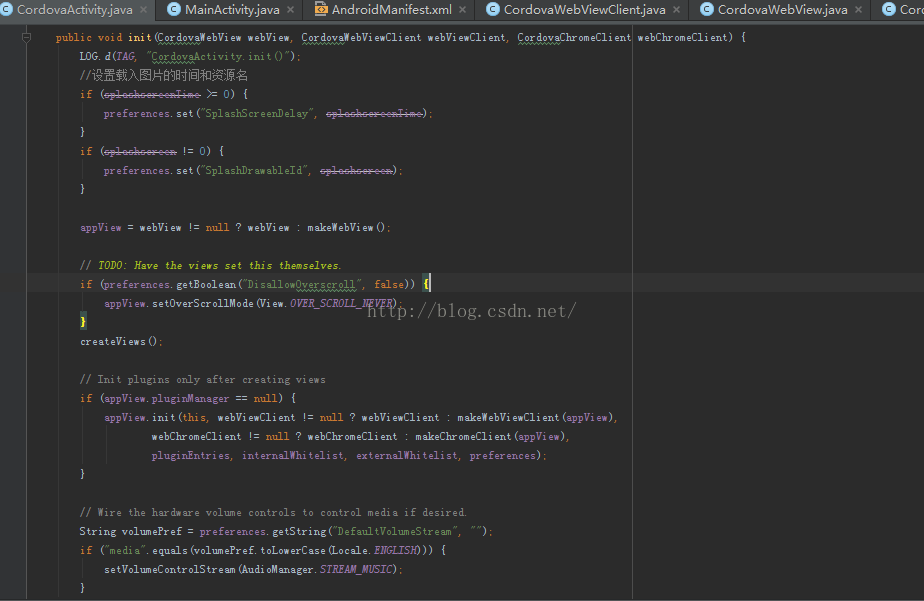924x601 pixels.
Task: Click the XML file icon on AndroidManifest.xml tab
Action: pyautogui.click(x=322, y=10)
